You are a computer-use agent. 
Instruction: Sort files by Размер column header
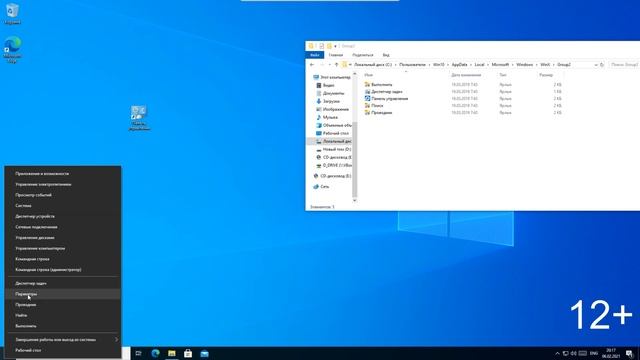pos(546,75)
